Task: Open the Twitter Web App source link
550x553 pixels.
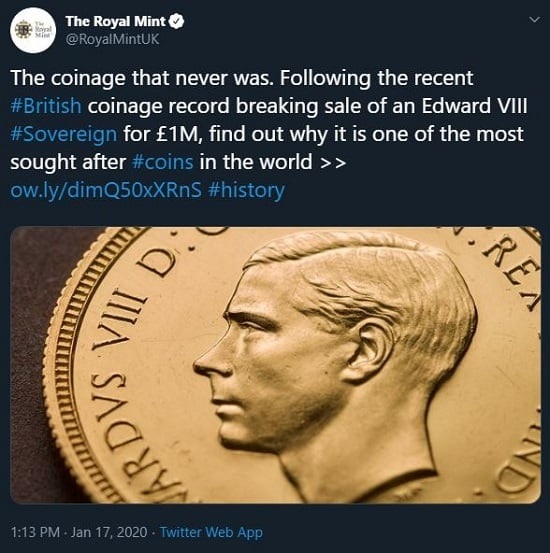Action: coord(211,532)
